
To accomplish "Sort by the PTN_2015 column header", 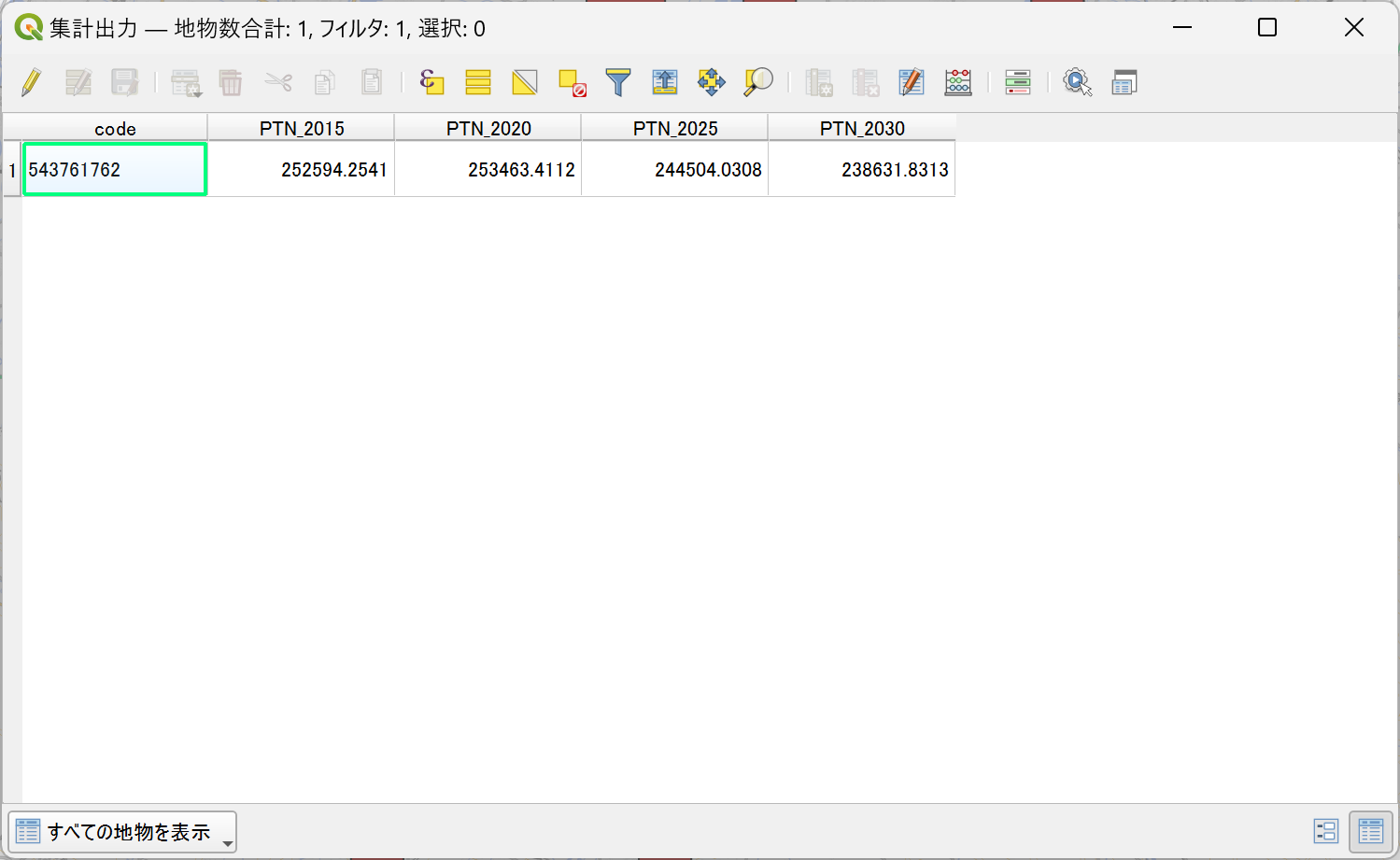I will (301, 128).
